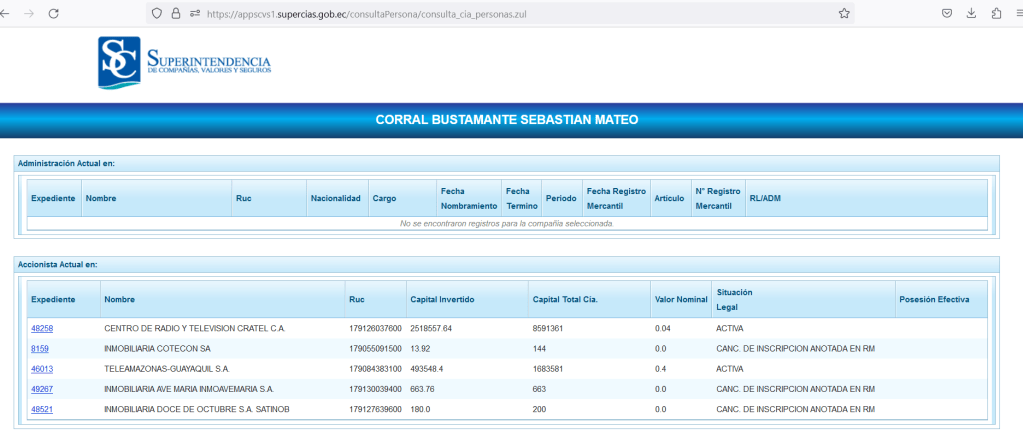Bookmark page using the star icon

[x=844, y=13]
